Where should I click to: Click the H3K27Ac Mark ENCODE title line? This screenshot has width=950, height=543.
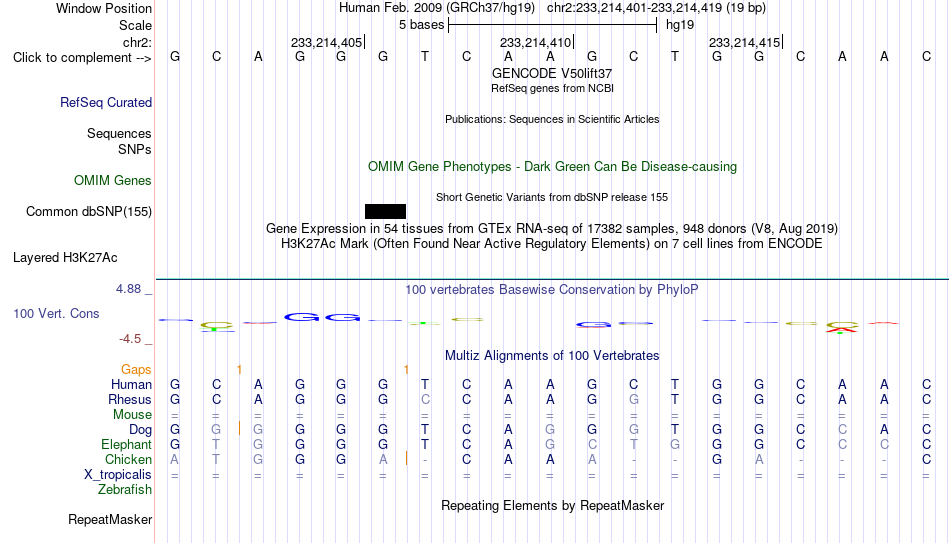coord(552,244)
